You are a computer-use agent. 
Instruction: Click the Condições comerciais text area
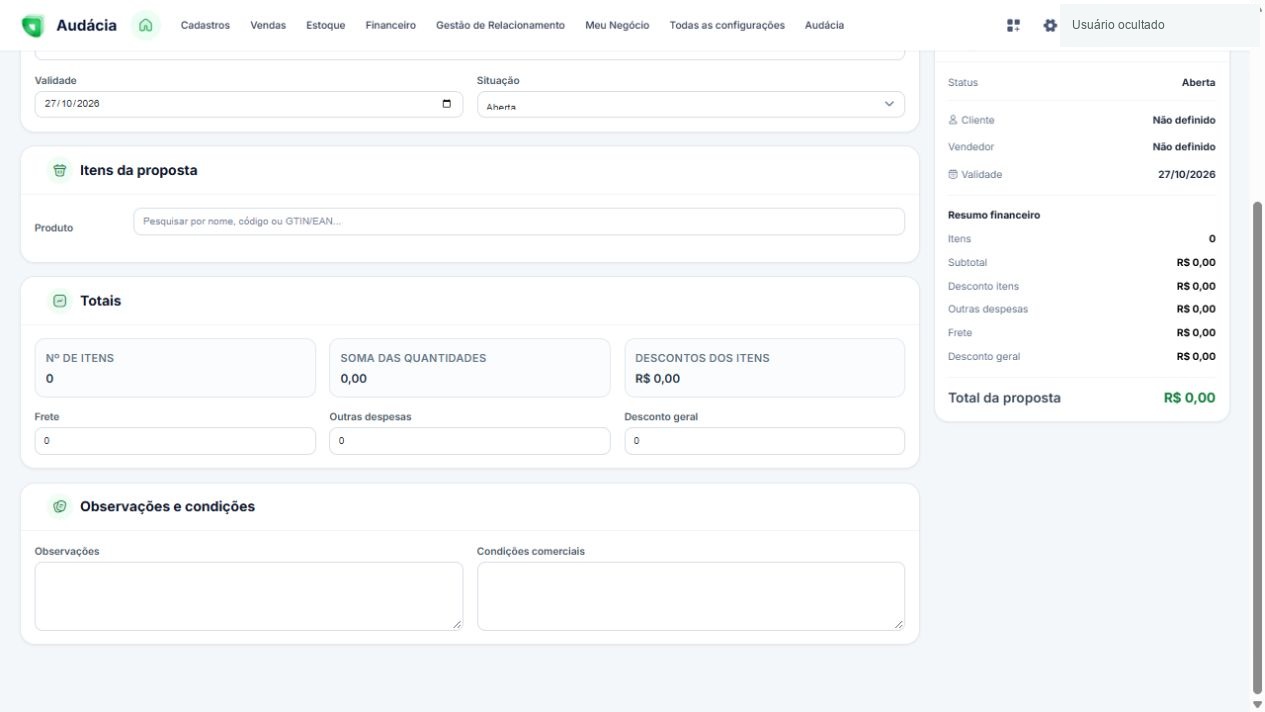coord(691,596)
